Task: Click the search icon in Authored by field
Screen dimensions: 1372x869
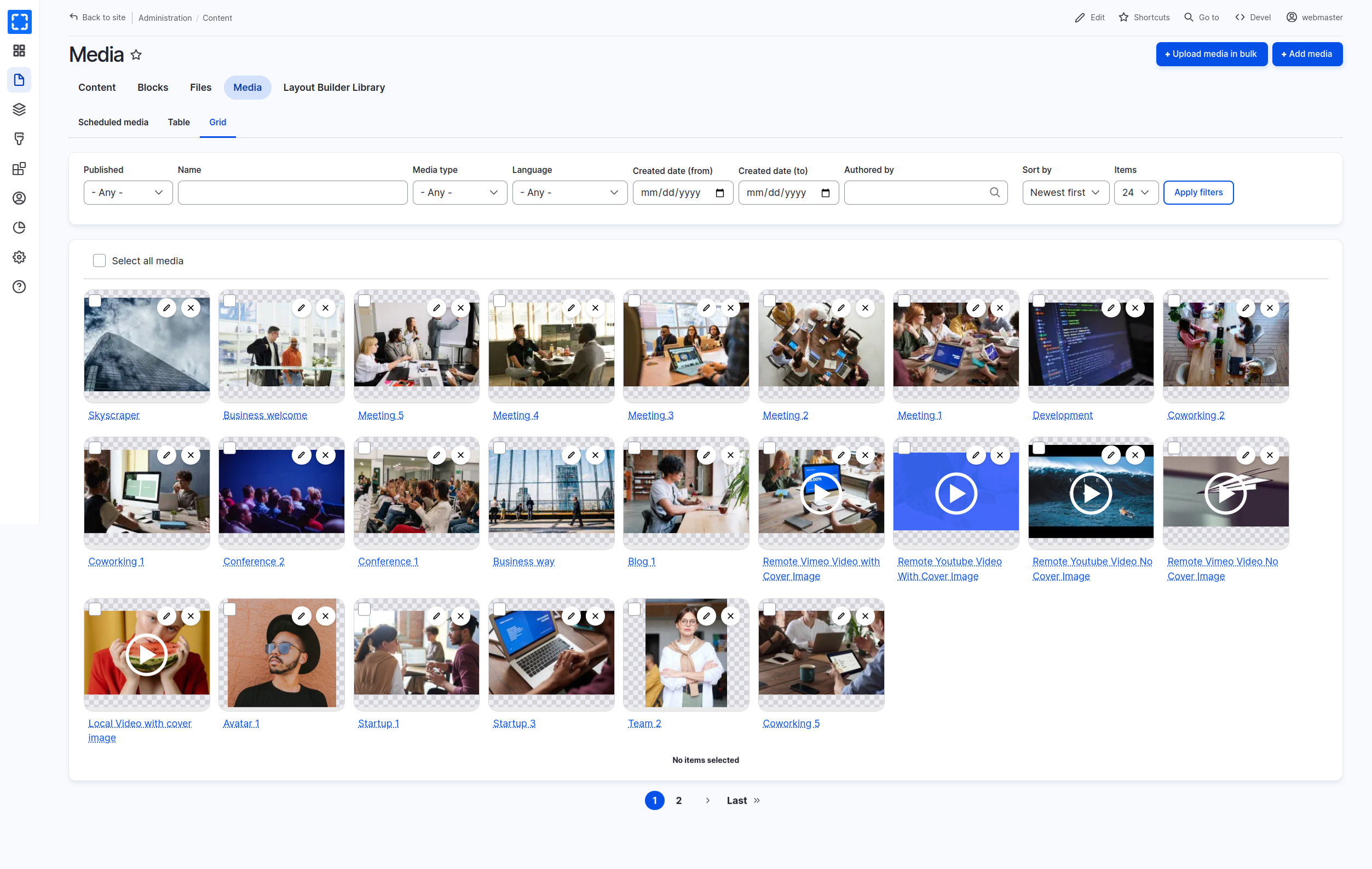Action: tap(994, 193)
